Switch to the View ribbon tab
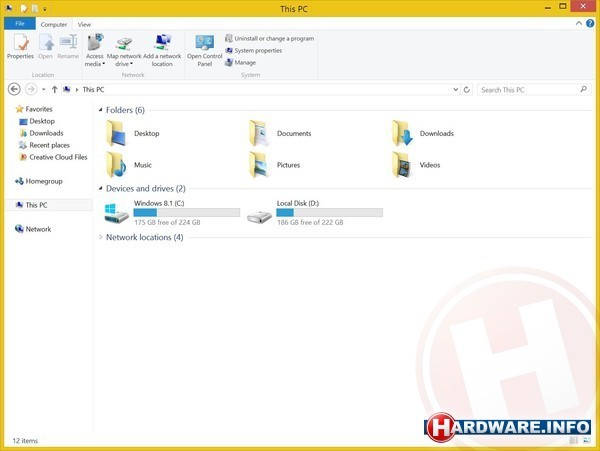This screenshot has width=600, height=451. click(84, 24)
